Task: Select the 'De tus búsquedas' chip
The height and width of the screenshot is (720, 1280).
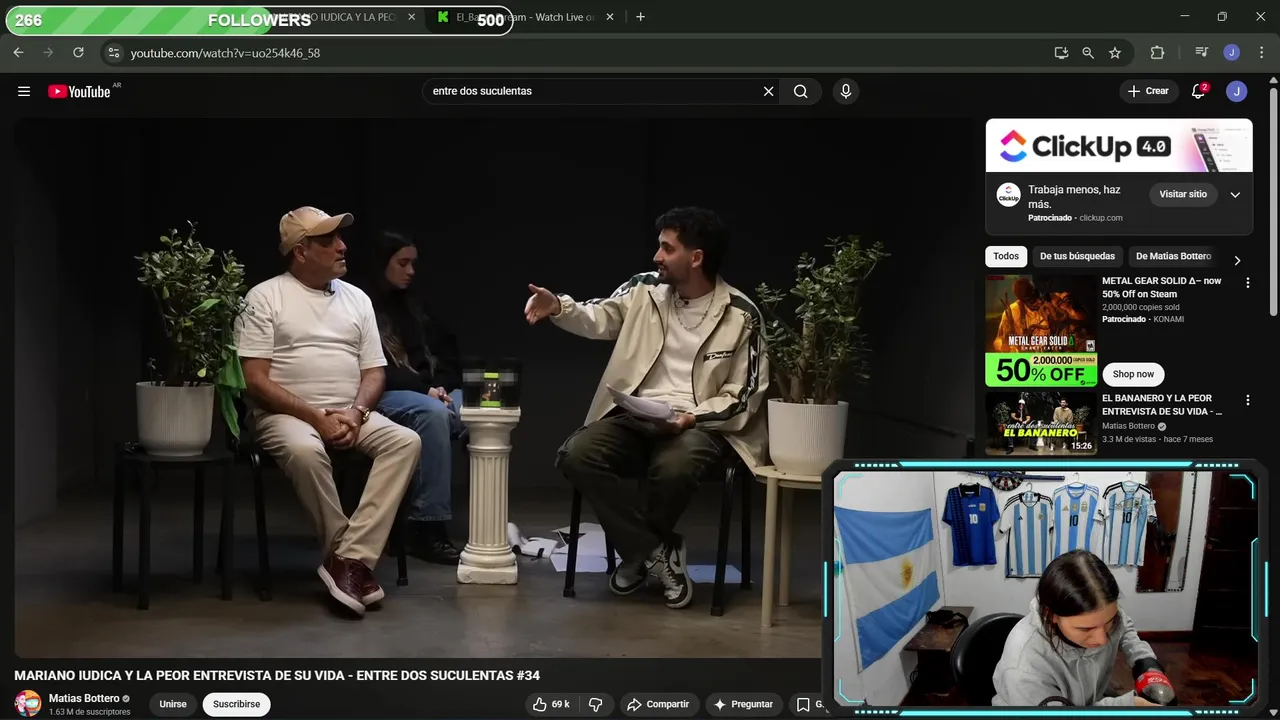Action: point(1077,256)
